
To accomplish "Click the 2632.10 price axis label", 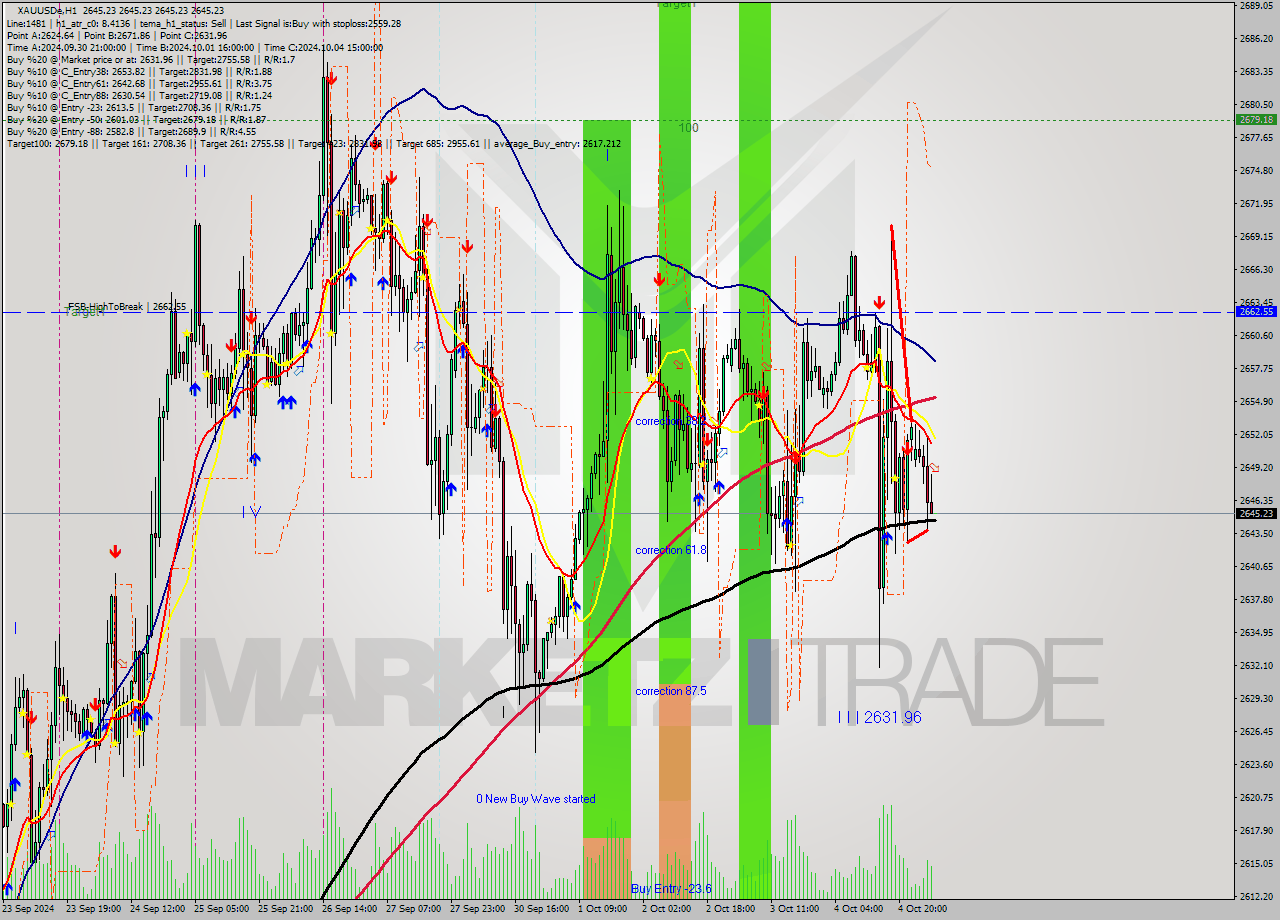I will tap(1256, 666).
